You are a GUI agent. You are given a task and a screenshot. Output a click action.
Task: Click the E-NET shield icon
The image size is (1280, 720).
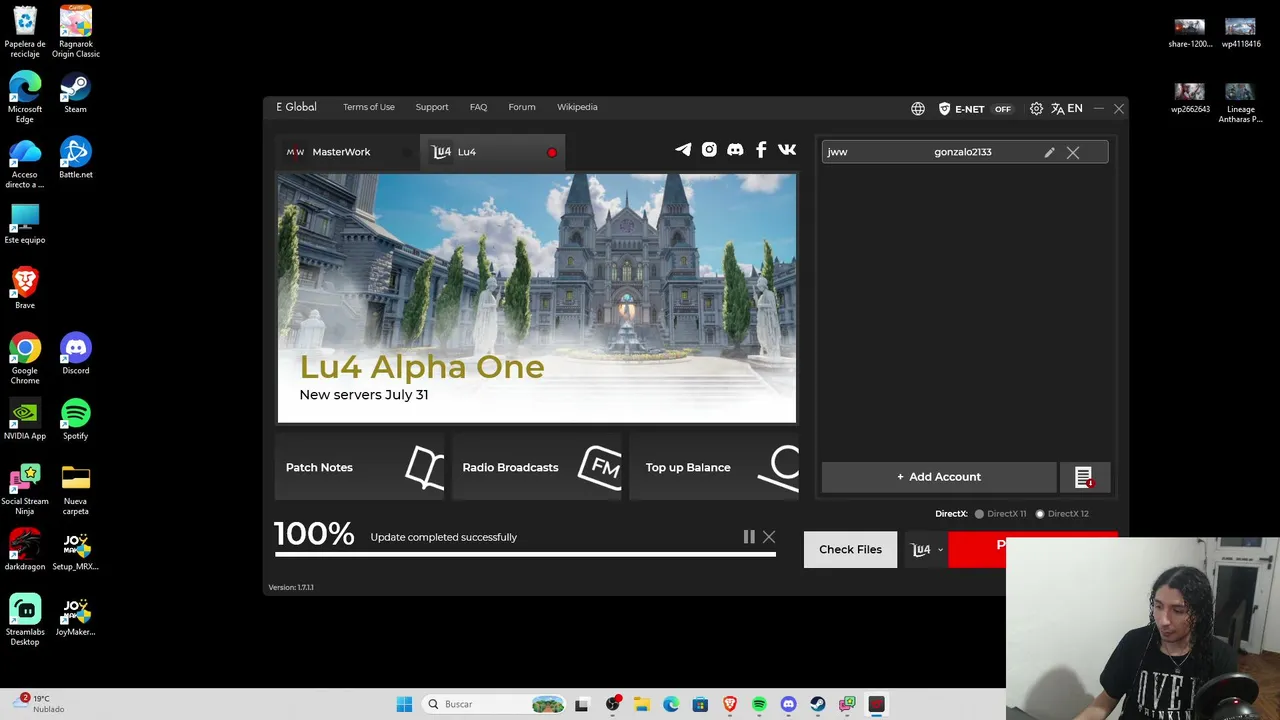(x=944, y=108)
